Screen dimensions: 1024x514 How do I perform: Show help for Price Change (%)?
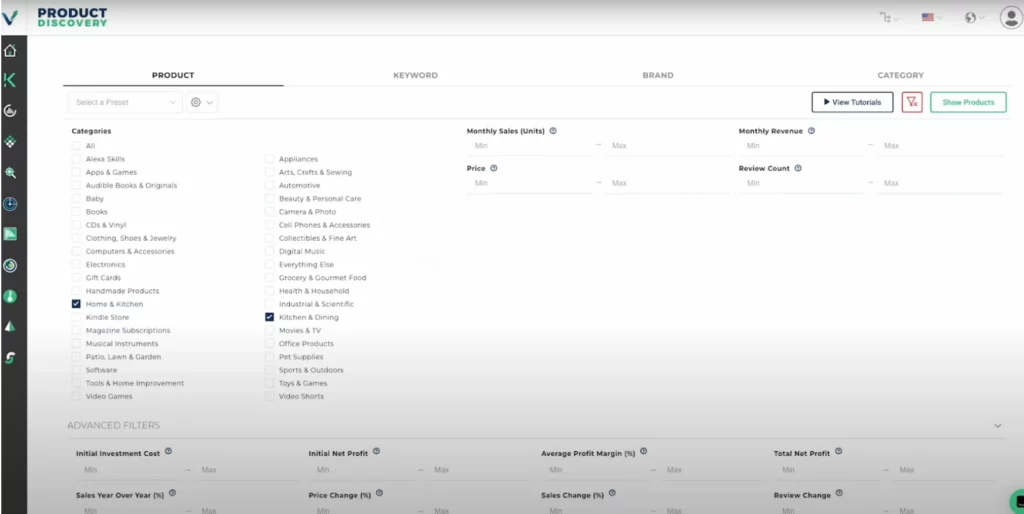pyautogui.click(x=379, y=494)
